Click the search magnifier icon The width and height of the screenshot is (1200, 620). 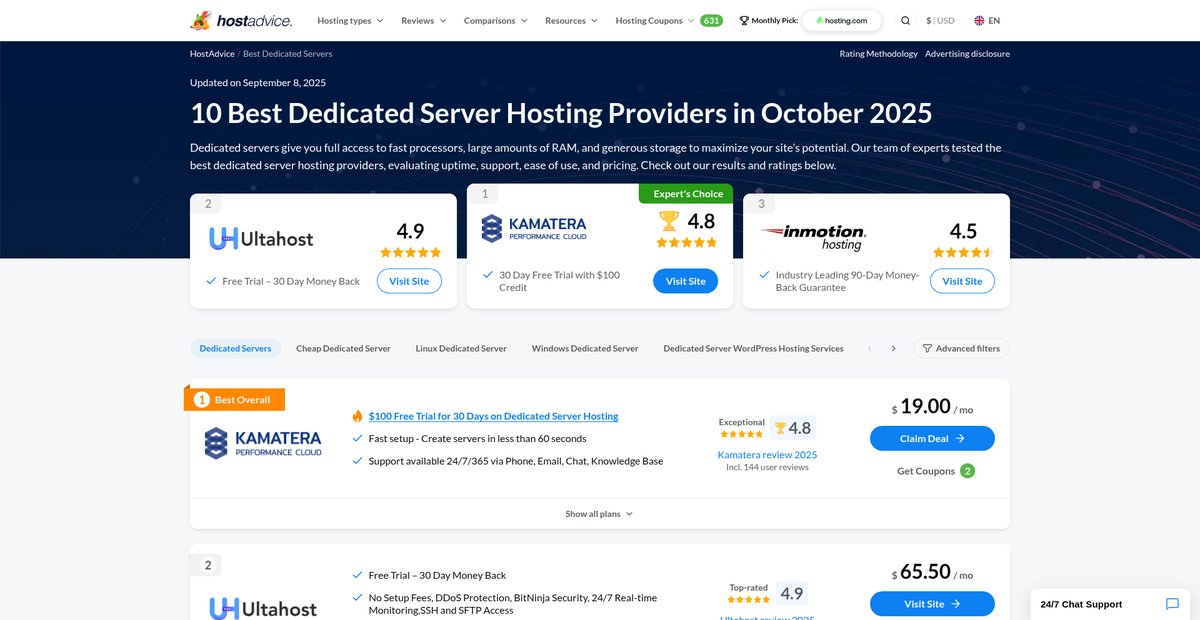[905, 20]
